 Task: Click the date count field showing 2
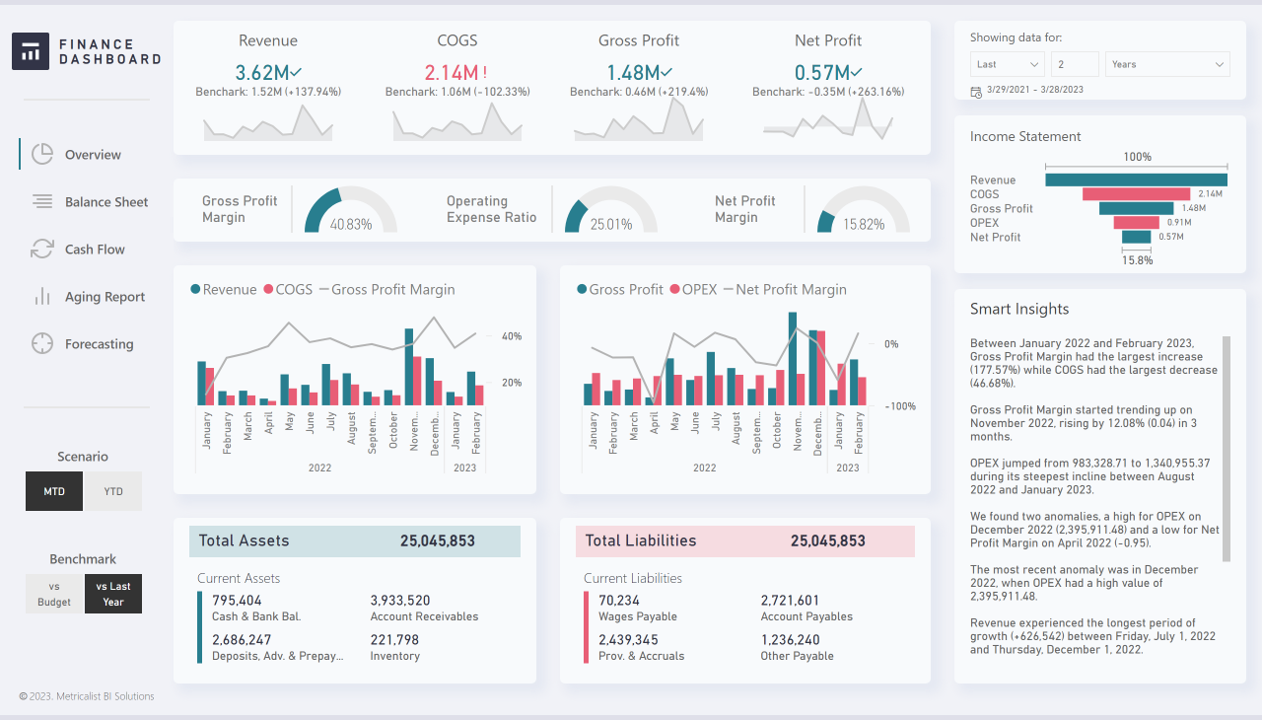coord(1074,64)
